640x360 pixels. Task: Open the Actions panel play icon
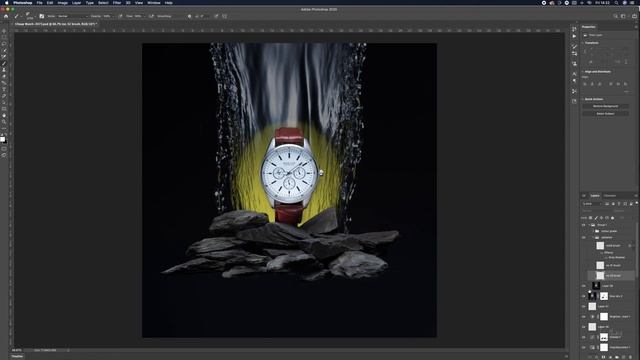point(574,36)
